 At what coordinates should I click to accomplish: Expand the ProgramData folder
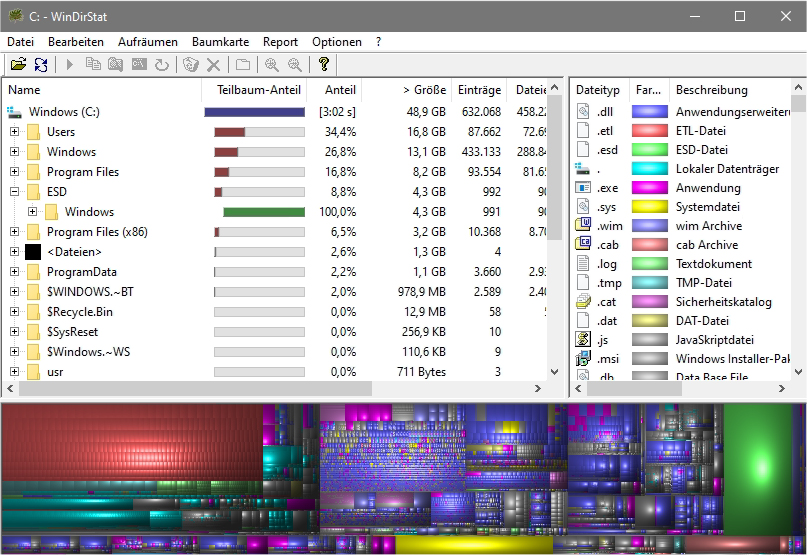click(x=14, y=272)
